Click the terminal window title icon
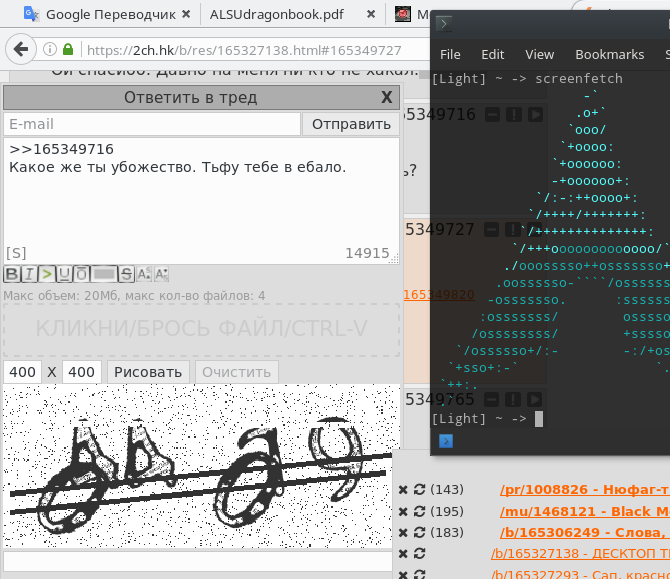The height and width of the screenshot is (579, 670). (444, 24)
